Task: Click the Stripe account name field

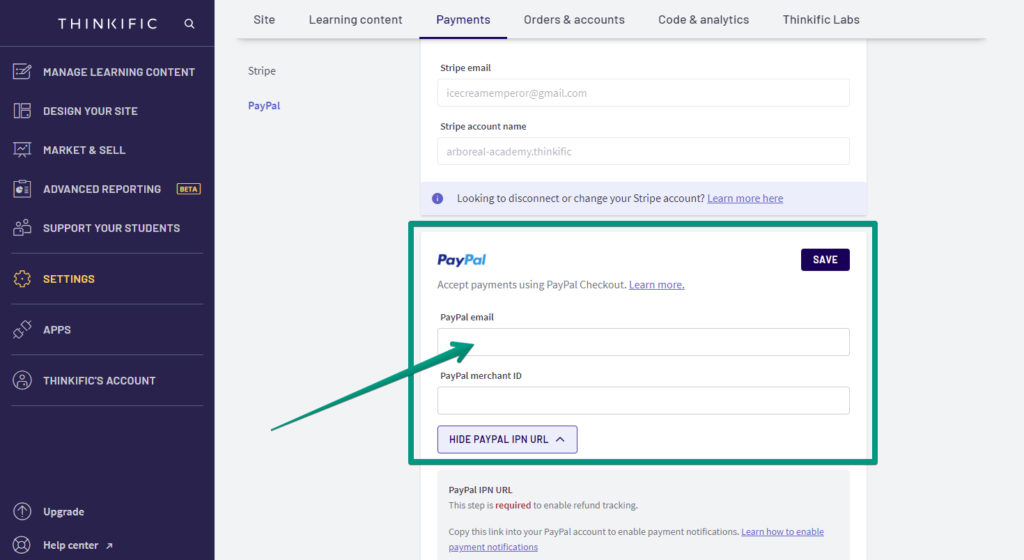Action: point(643,151)
